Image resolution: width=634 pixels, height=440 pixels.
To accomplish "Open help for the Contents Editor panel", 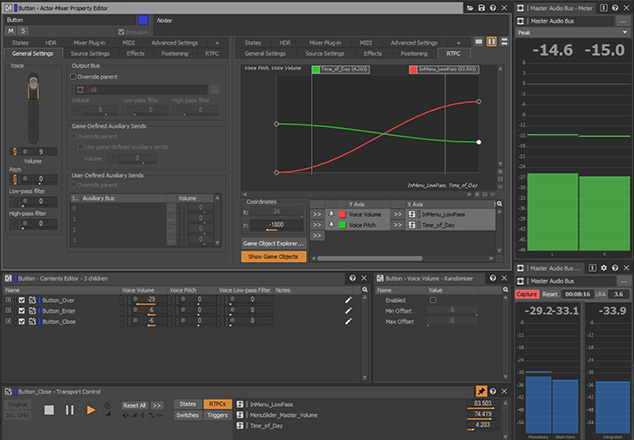I will (x=352, y=278).
